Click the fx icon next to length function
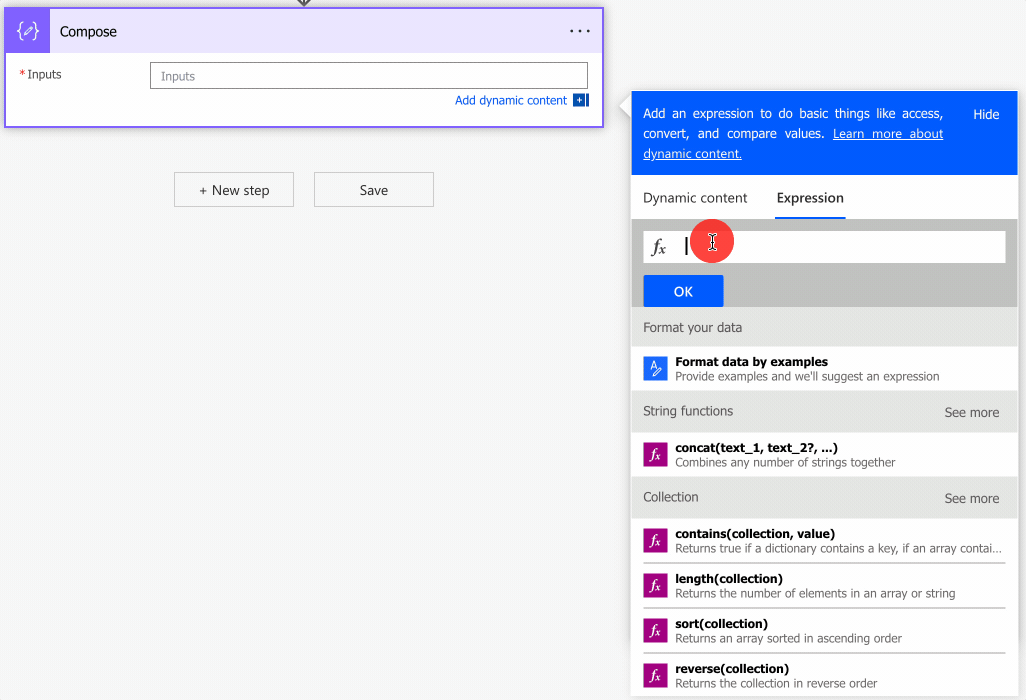The width and height of the screenshot is (1026, 700). (655, 586)
